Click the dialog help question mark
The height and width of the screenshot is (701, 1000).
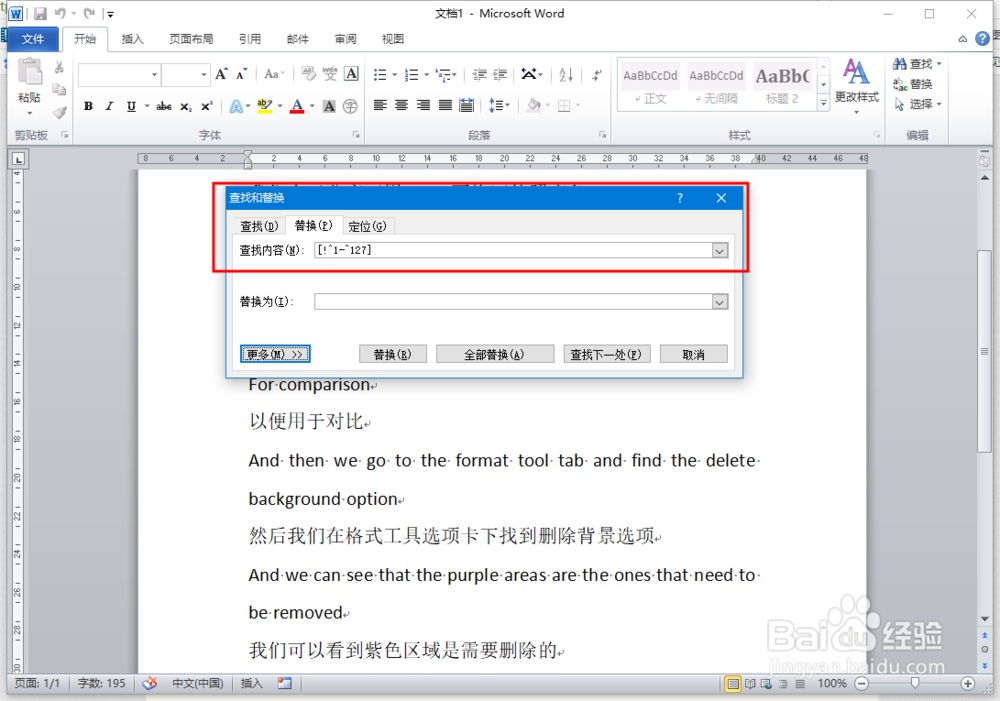[x=680, y=198]
